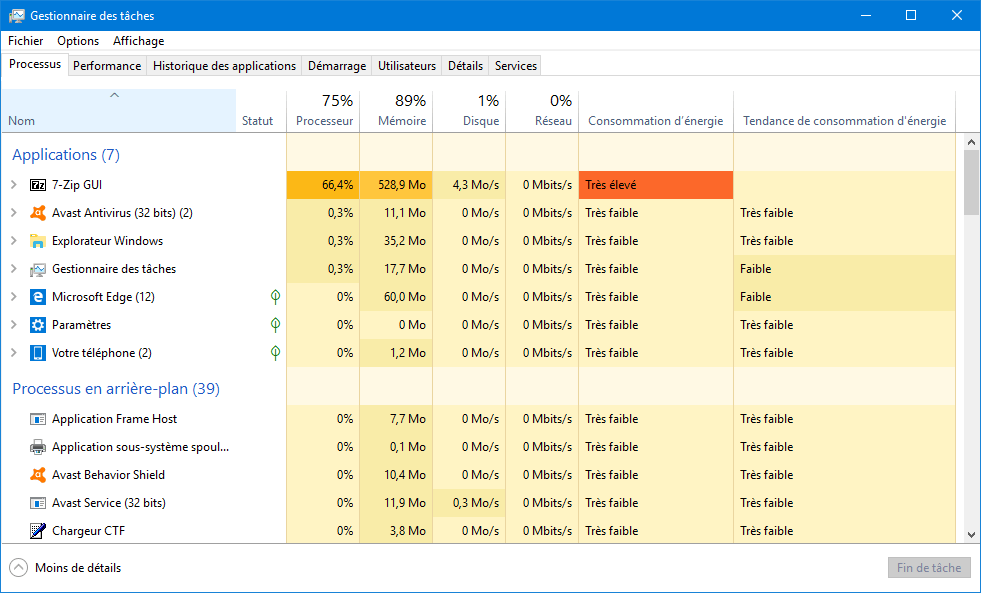Click the green leaf status of Paramètres
The image size is (981, 593).
pyautogui.click(x=275, y=325)
